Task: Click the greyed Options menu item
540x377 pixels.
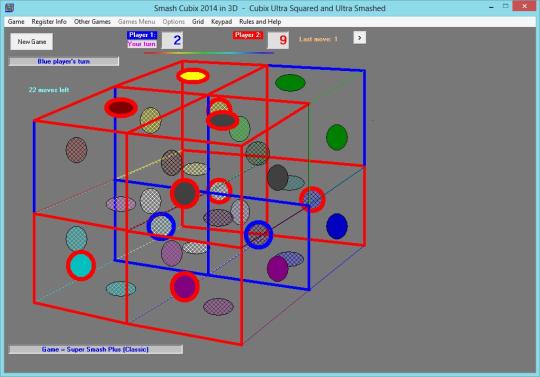Action: [x=174, y=22]
